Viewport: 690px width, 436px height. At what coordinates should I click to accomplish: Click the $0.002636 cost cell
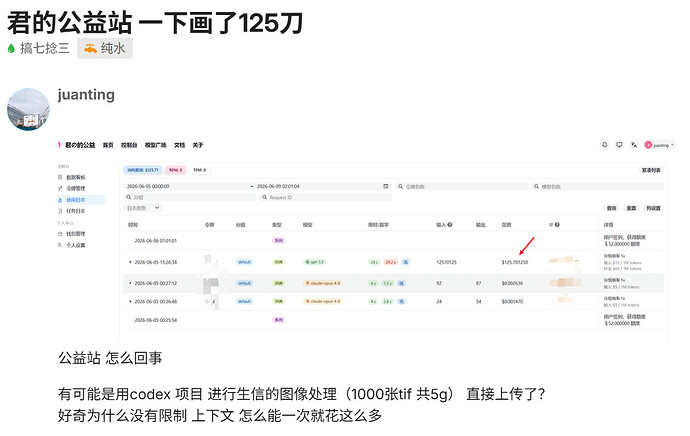pyautogui.click(x=512, y=283)
